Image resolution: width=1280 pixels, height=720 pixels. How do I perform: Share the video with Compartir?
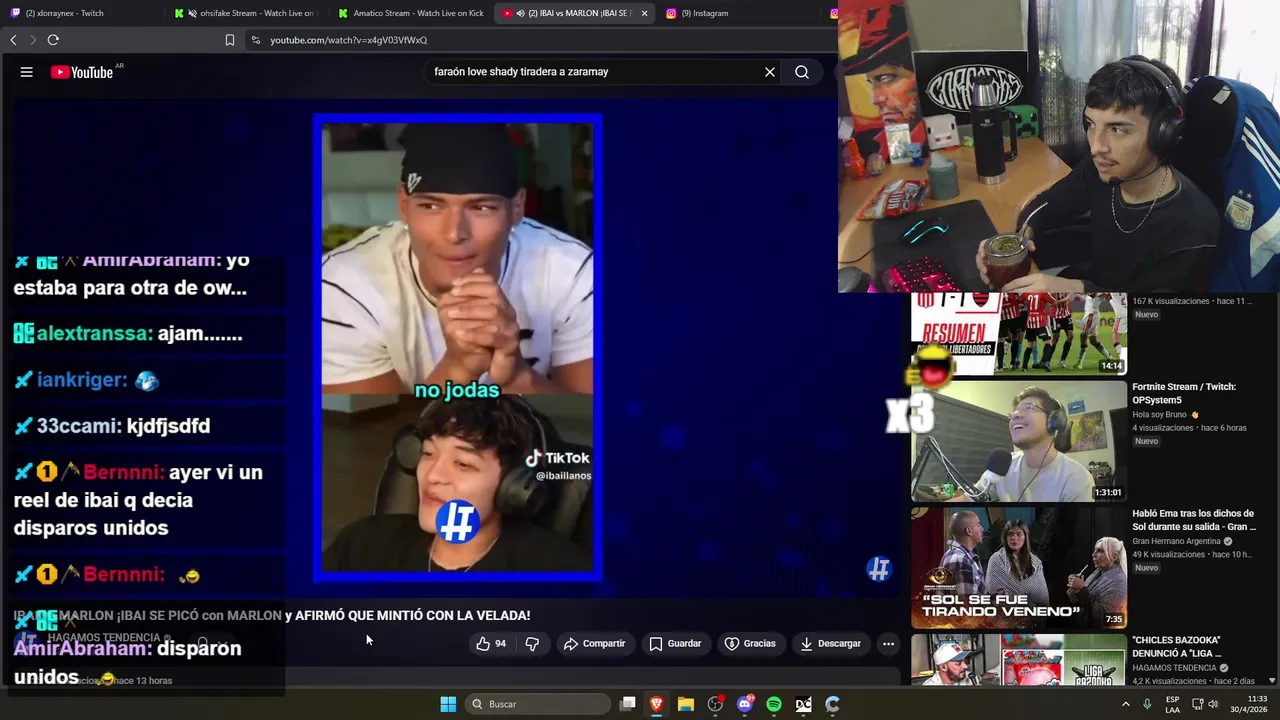pyautogui.click(x=594, y=644)
